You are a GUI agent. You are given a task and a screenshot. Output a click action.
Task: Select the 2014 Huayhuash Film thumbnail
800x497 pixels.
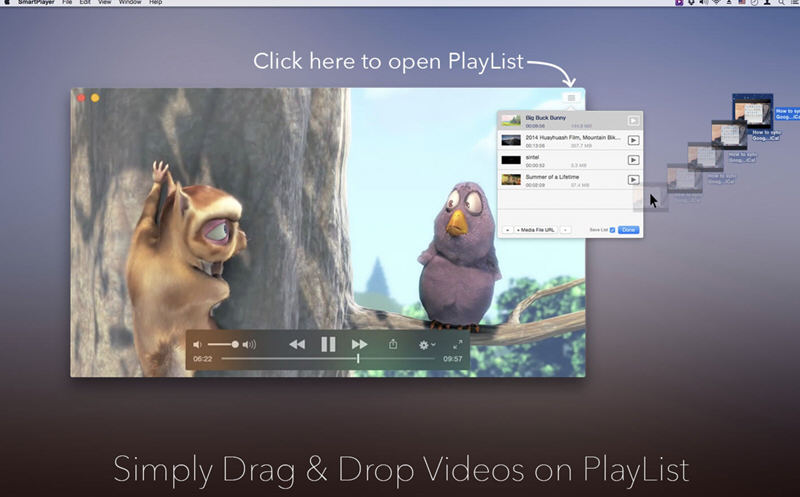pyautogui.click(x=511, y=140)
